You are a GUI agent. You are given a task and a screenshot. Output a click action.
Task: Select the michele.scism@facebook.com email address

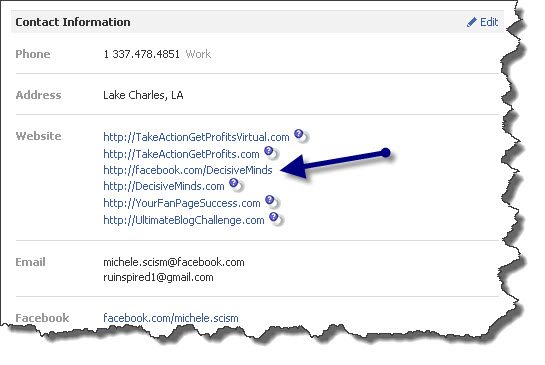click(174, 262)
